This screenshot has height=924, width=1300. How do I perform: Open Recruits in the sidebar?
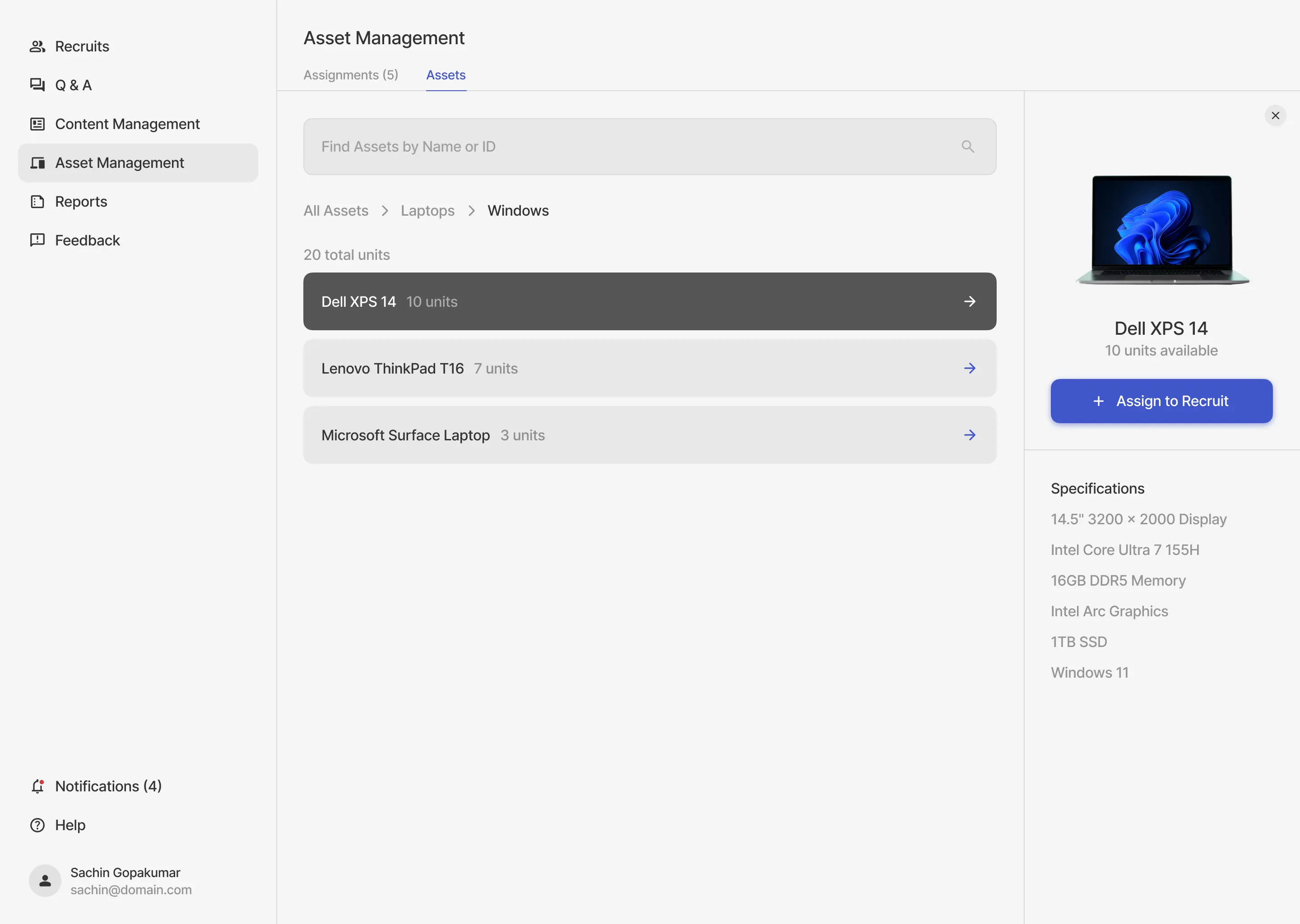pyautogui.click(x=138, y=46)
